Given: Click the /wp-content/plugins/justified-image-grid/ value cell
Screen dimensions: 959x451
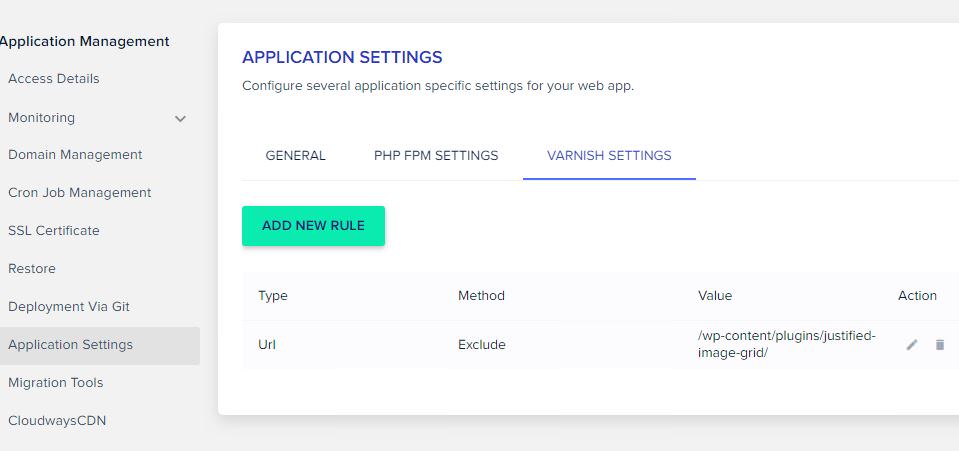Looking at the screenshot, I should click(787, 345).
